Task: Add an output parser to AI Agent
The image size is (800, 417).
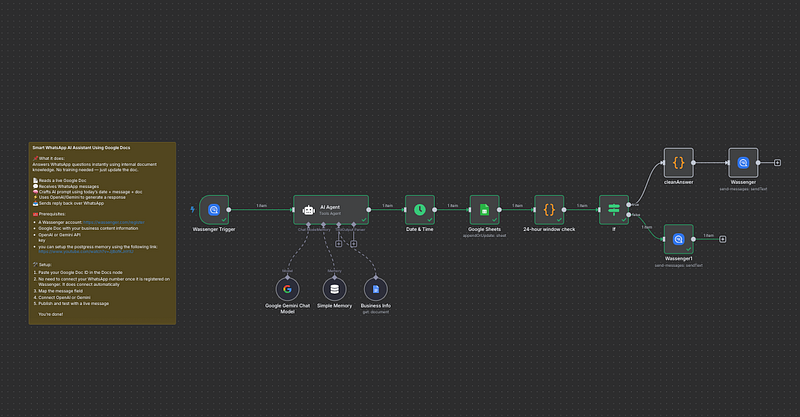Action: click(x=352, y=243)
